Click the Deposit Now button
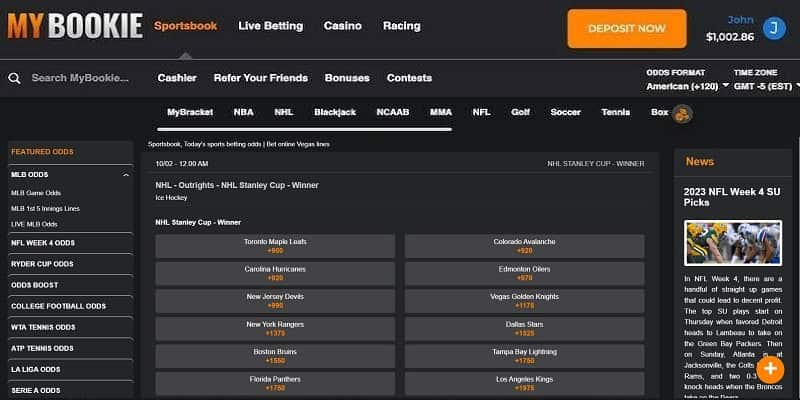 (627, 29)
